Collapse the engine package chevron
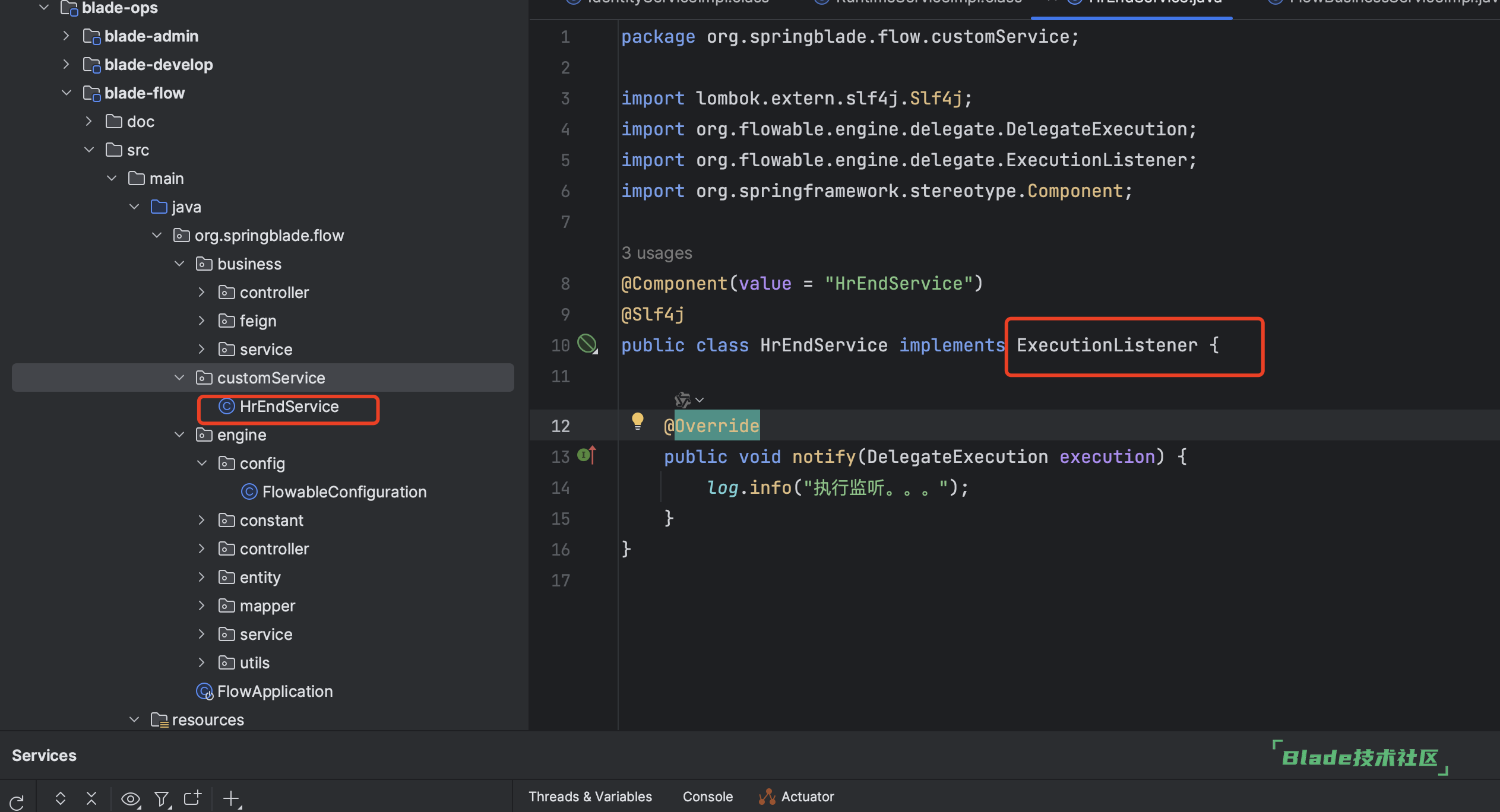Viewport: 1500px width, 812px height. (179, 435)
